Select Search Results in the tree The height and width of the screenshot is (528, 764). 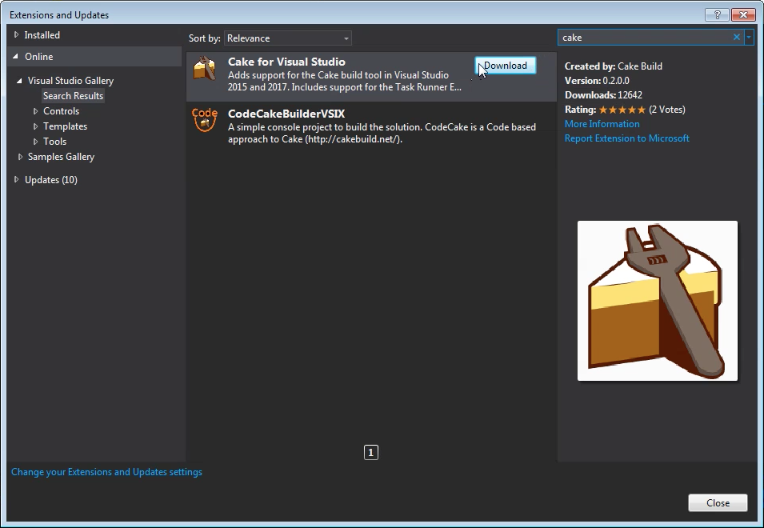coord(73,96)
